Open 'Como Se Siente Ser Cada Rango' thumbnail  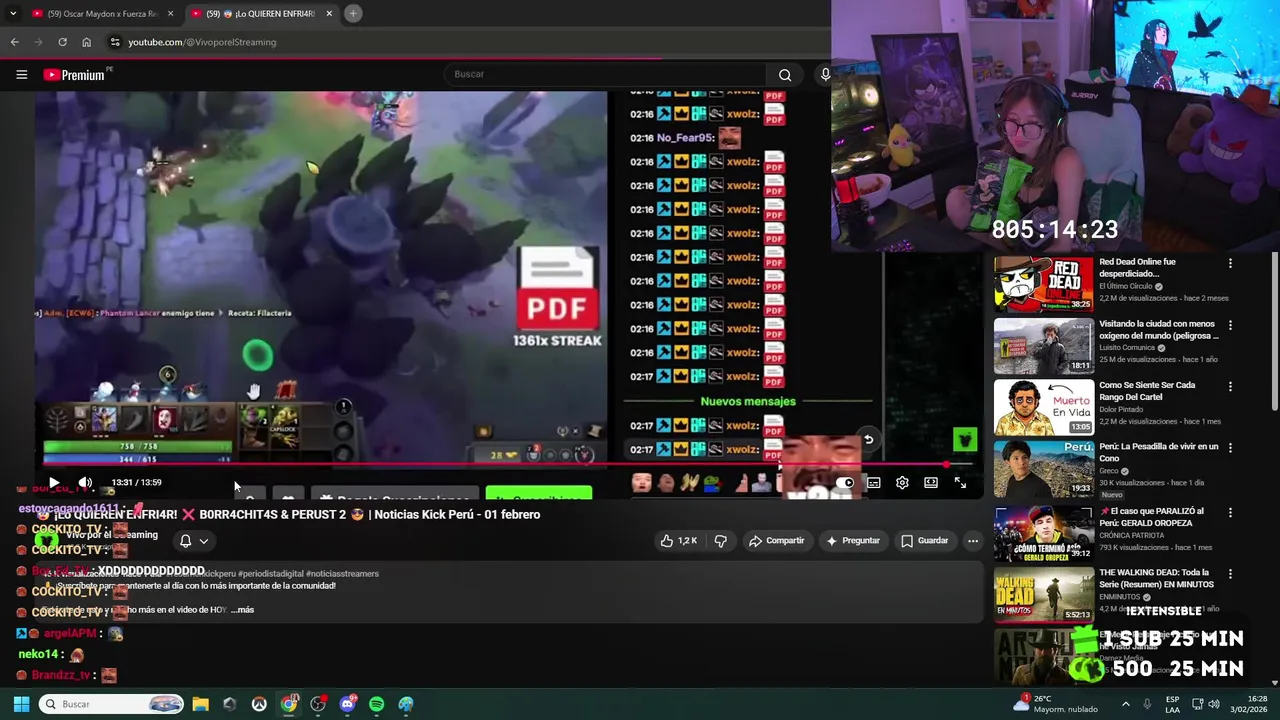pos(1044,407)
